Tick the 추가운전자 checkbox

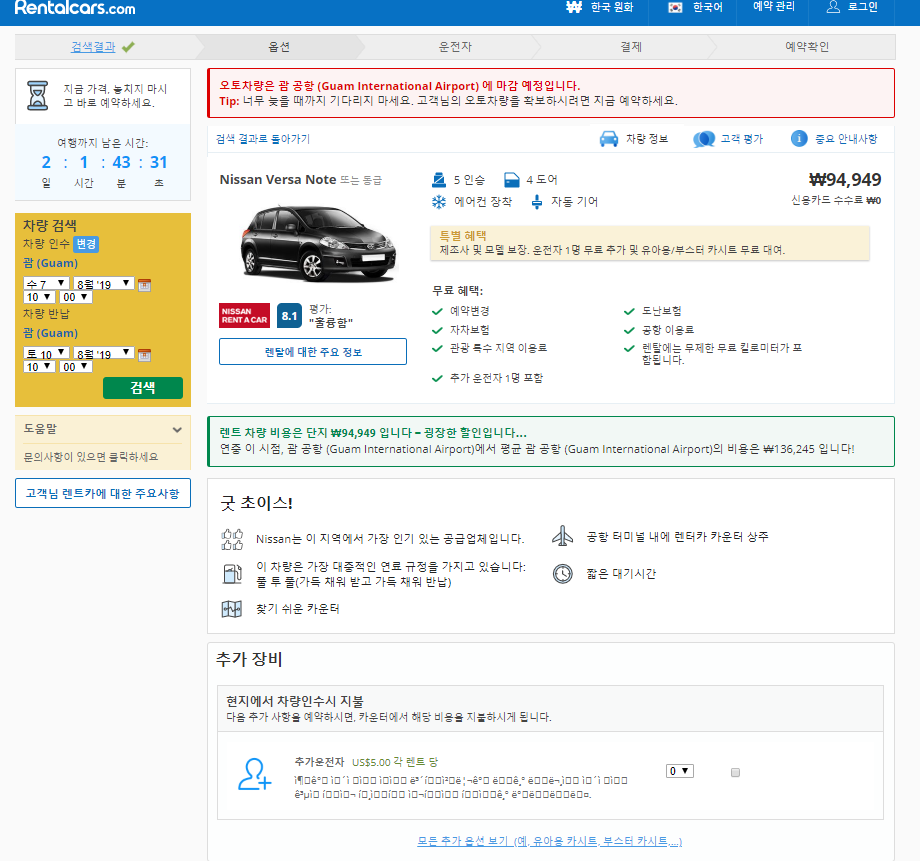tap(735, 772)
